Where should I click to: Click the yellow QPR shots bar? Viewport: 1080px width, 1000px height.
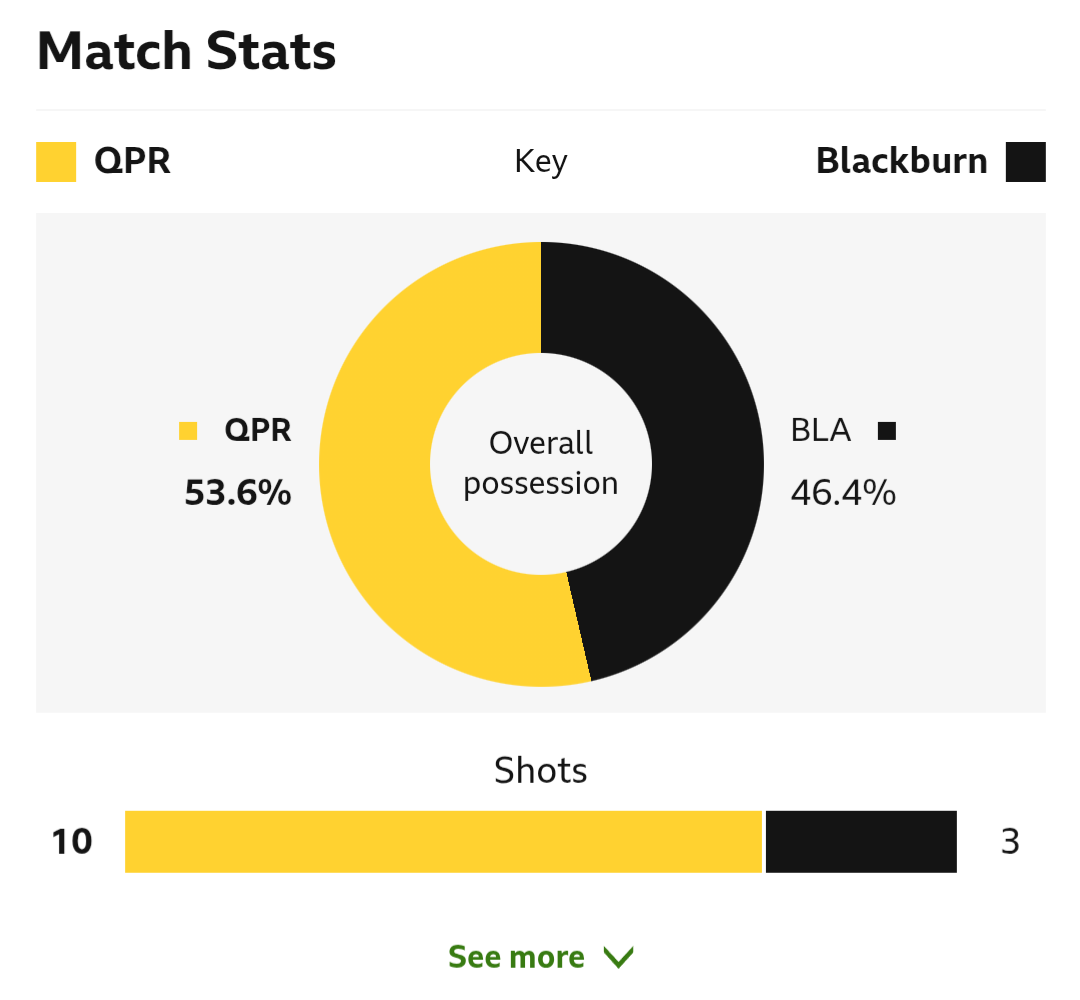pos(444,842)
